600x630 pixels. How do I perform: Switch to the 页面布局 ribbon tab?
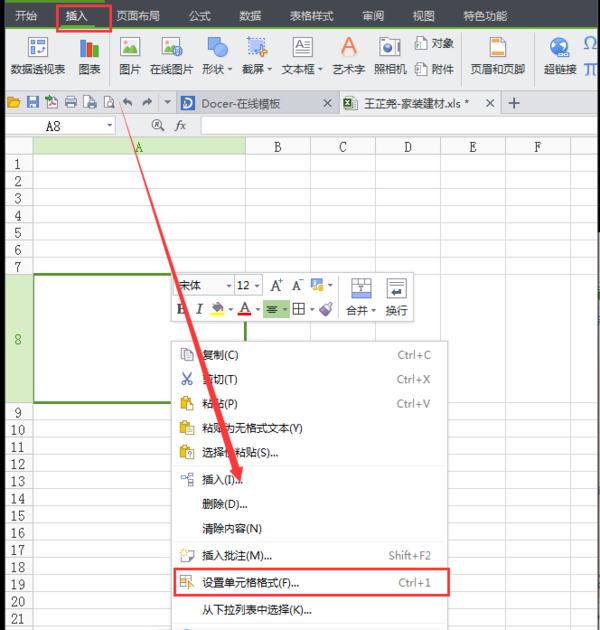(137, 16)
